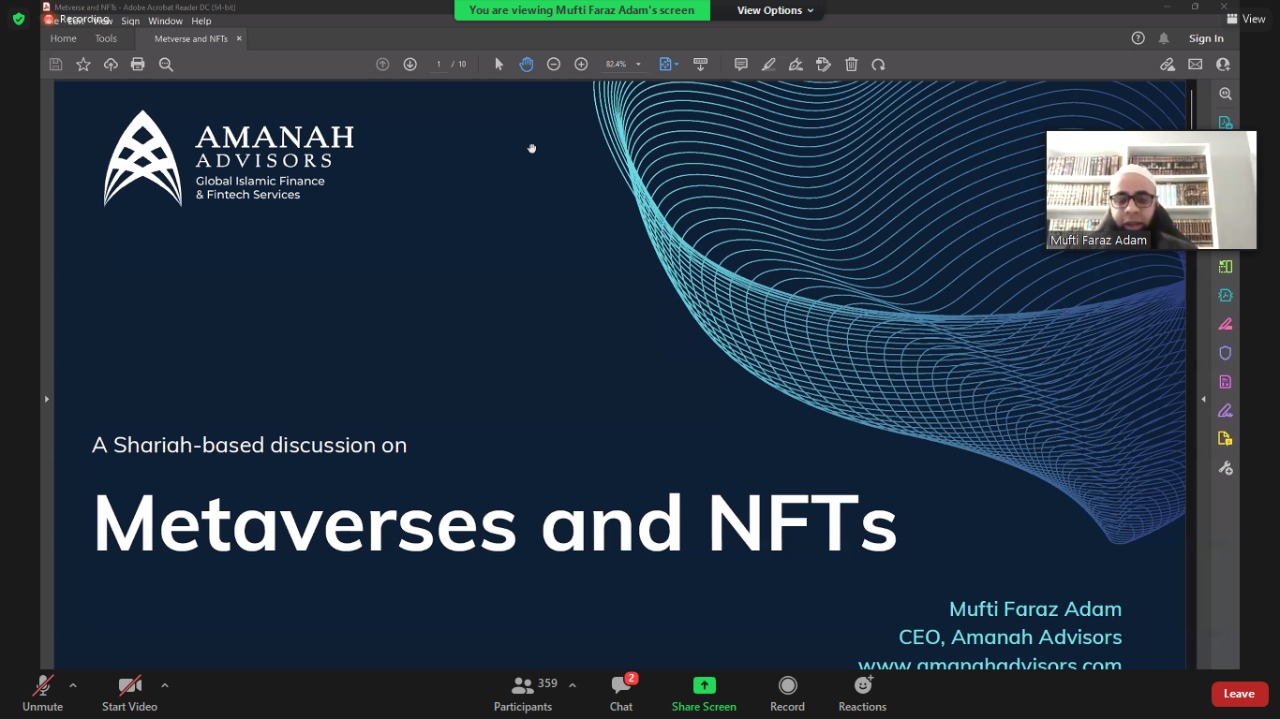Leave the meeting
The height and width of the screenshot is (719, 1280).
(x=1239, y=694)
